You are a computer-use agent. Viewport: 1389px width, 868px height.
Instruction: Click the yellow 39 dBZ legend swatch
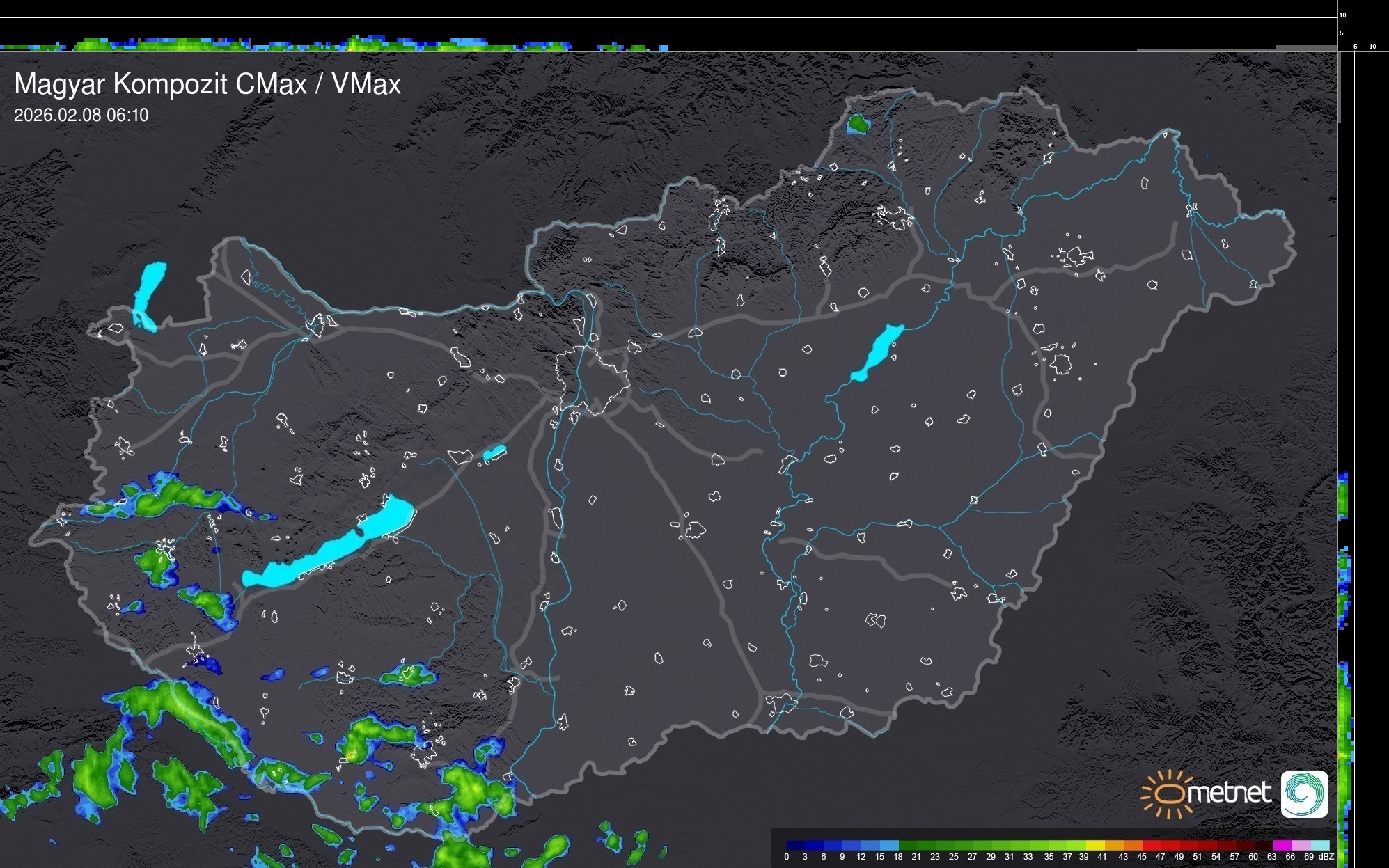(x=1095, y=845)
